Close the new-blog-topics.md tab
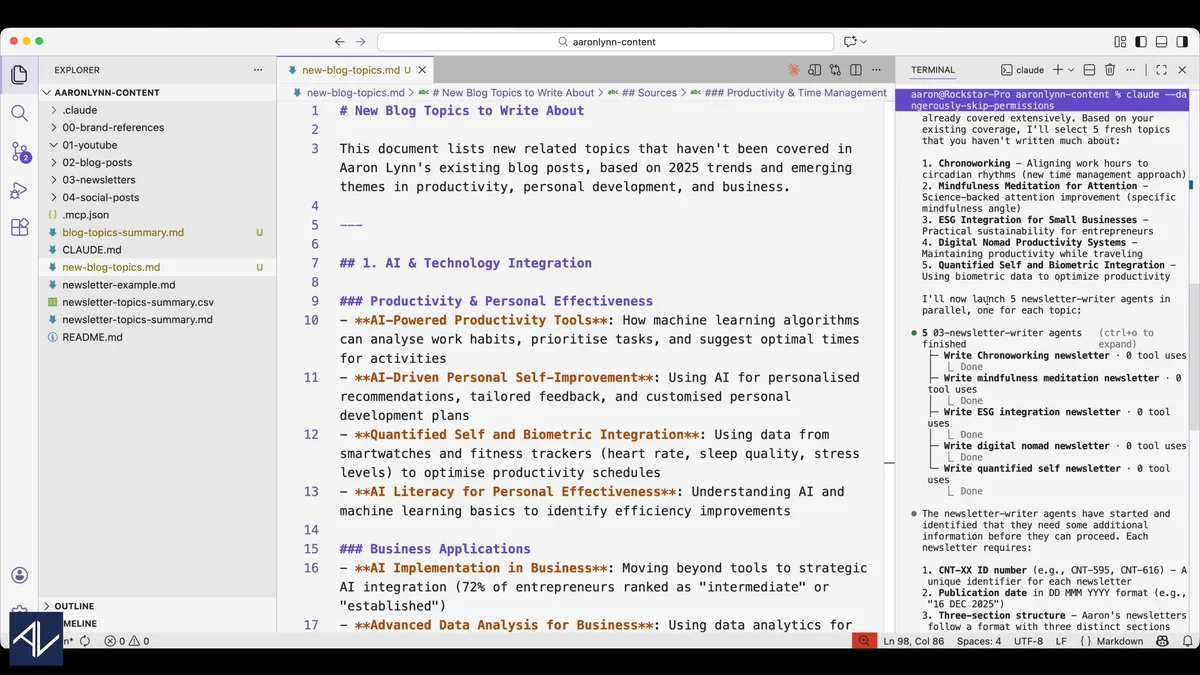The image size is (1200, 675). tap(423, 71)
